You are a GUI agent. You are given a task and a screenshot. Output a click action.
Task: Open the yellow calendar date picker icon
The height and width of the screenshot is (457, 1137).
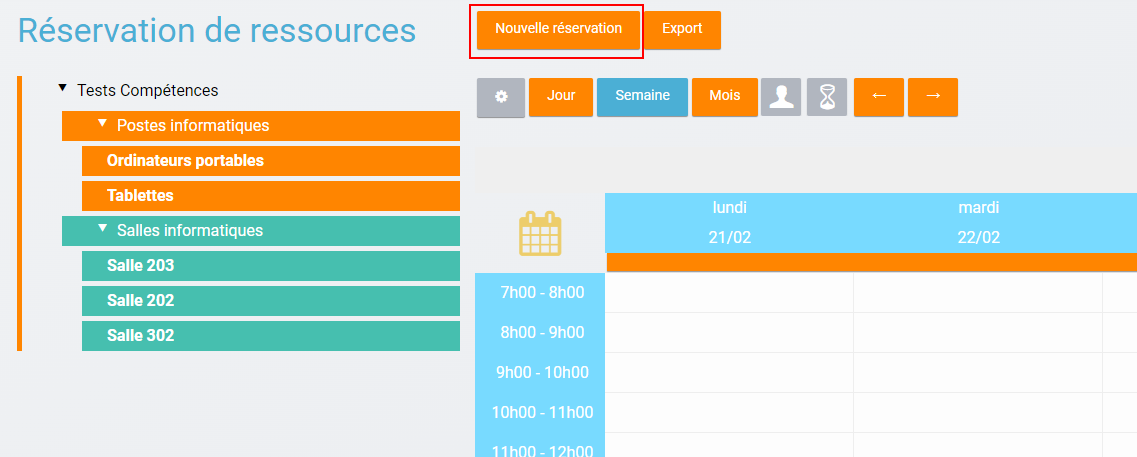(540, 234)
